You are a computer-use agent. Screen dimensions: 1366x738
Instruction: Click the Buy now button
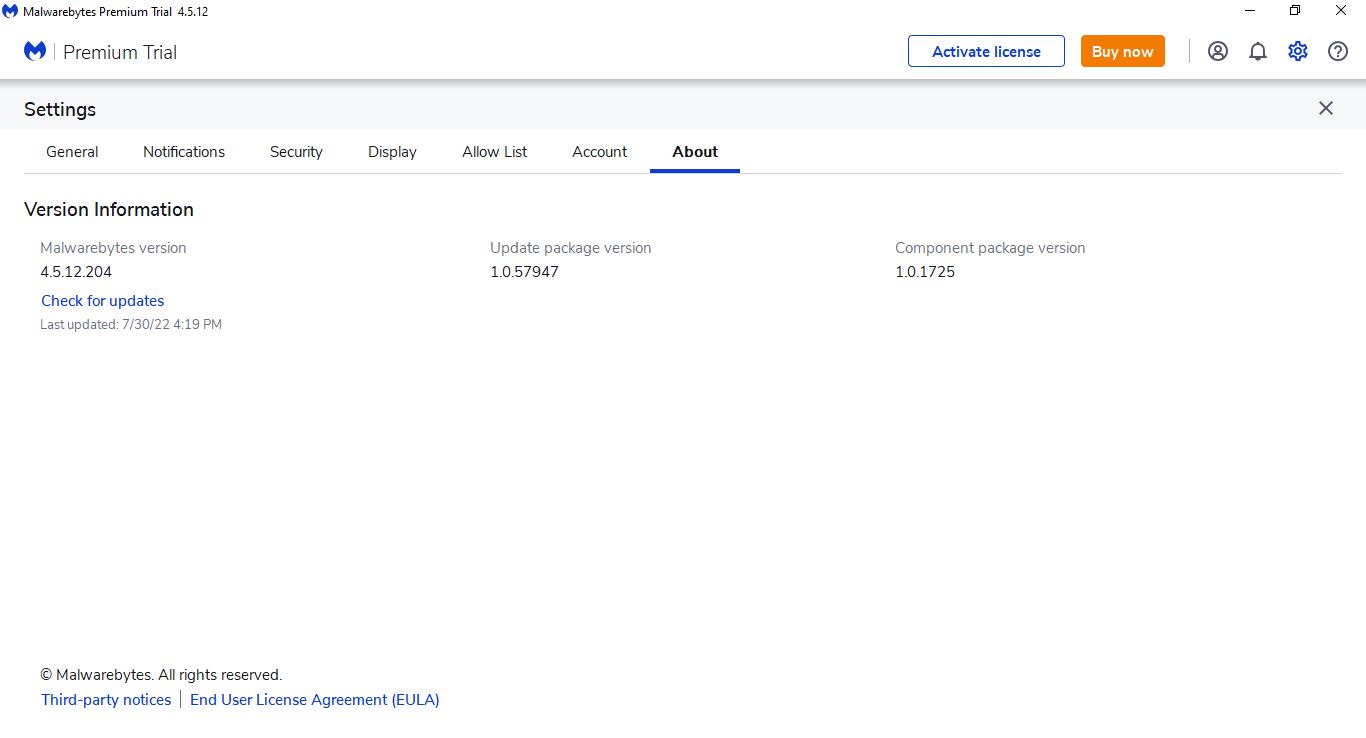pyautogui.click(x=1122, y=51)
